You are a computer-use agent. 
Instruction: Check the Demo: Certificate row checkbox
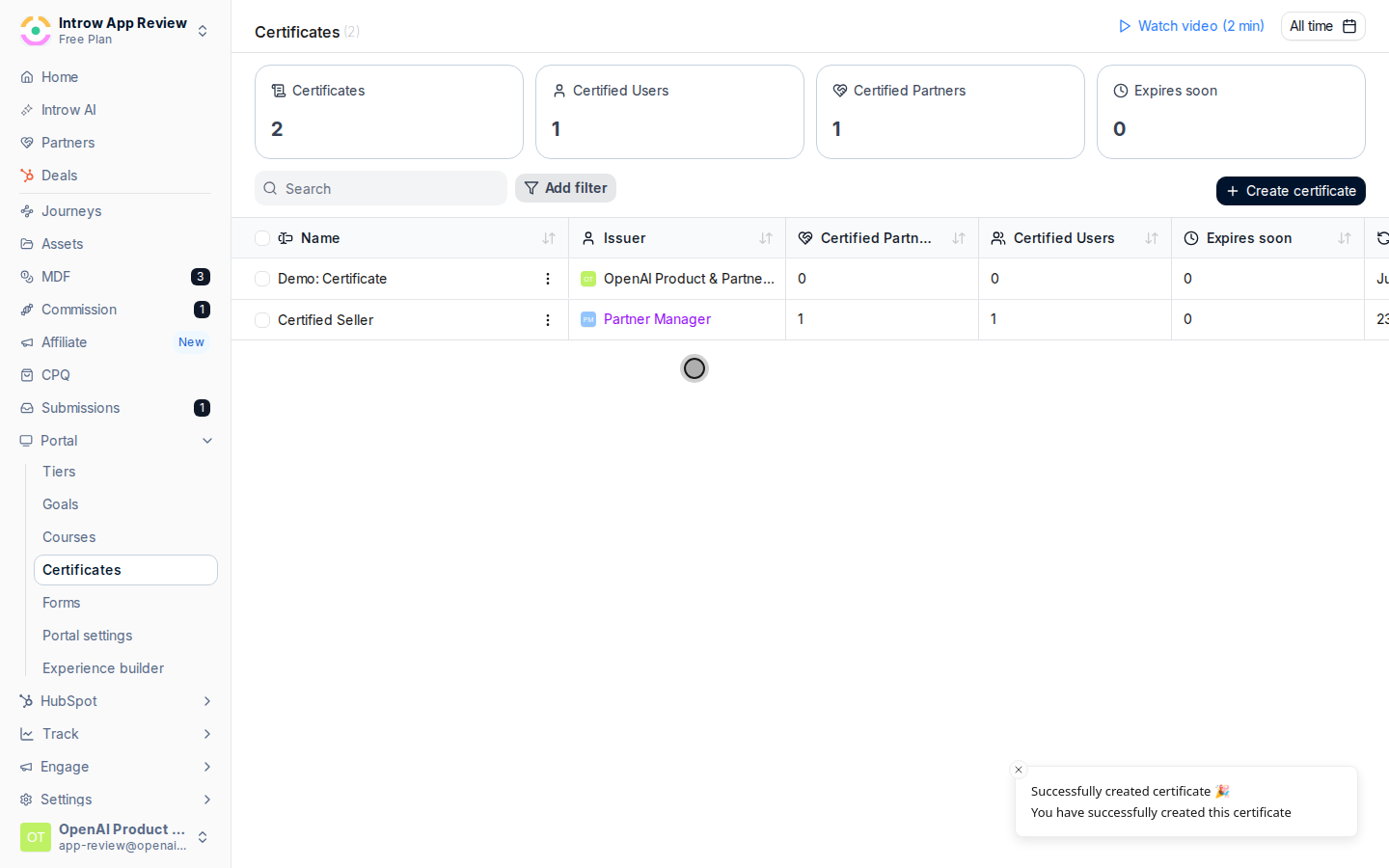click(x=262, y=279)
